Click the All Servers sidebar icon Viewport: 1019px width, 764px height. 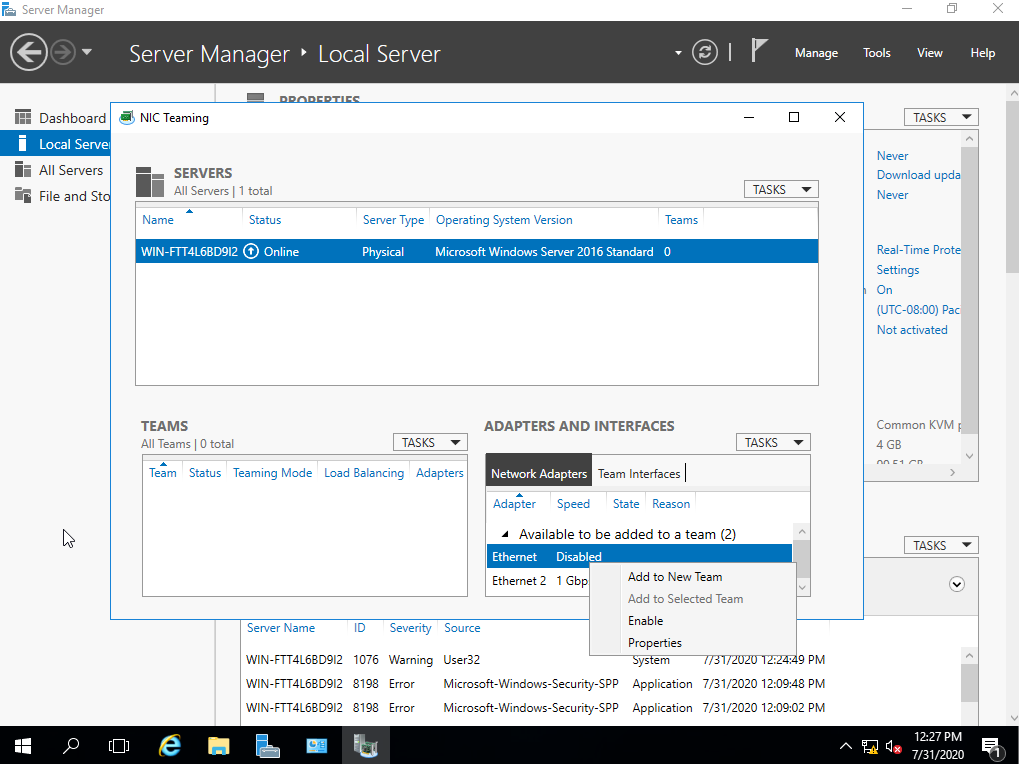[23, 170]
